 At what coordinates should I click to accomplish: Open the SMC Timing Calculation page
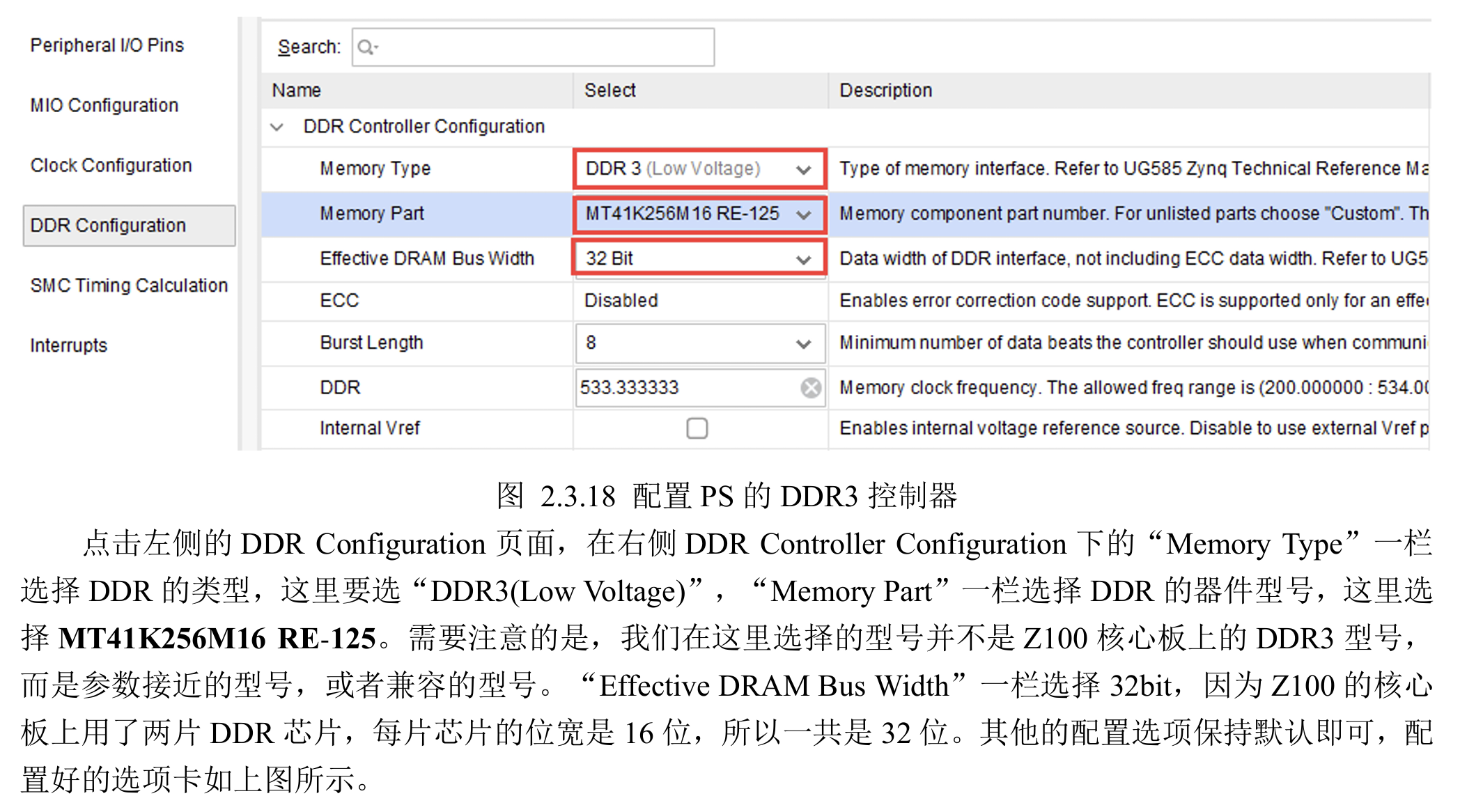(x=129, y=286)
